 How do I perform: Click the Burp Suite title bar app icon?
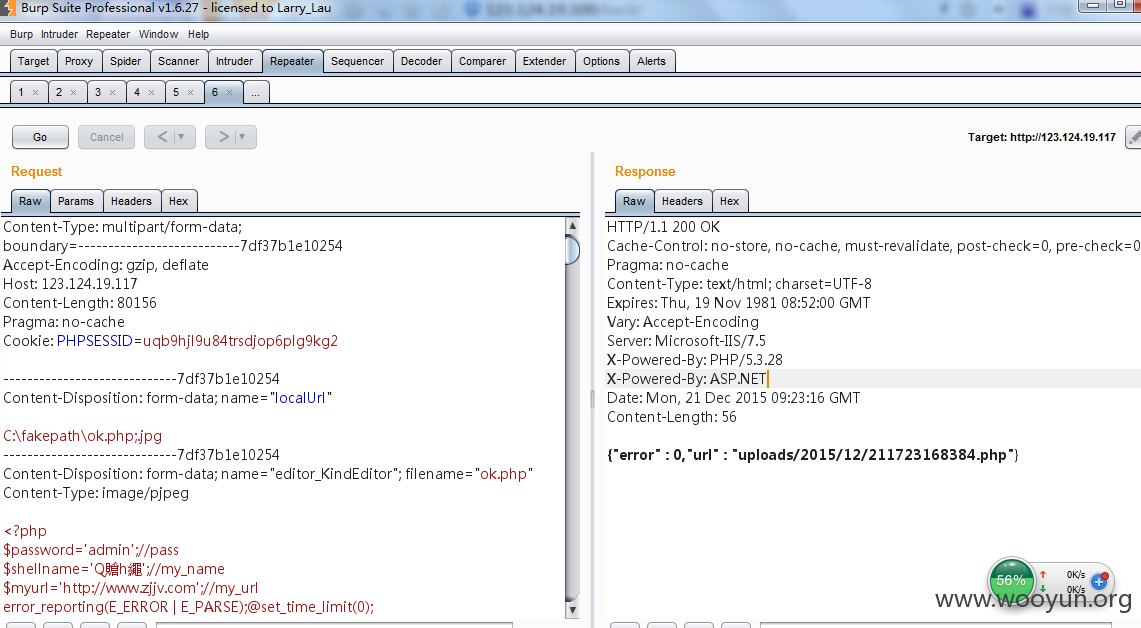[8, 8]
